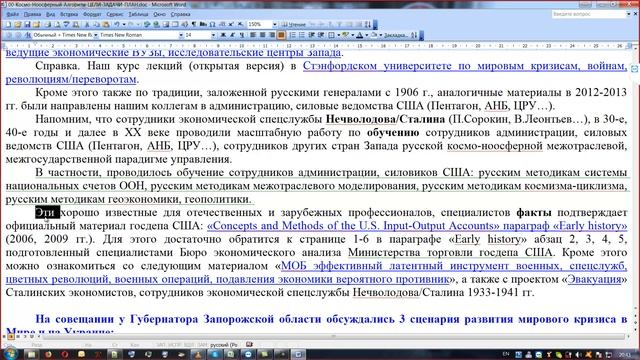Open the Сервис menu
This screenshot has width=640, height=360.
pos(115,14)
